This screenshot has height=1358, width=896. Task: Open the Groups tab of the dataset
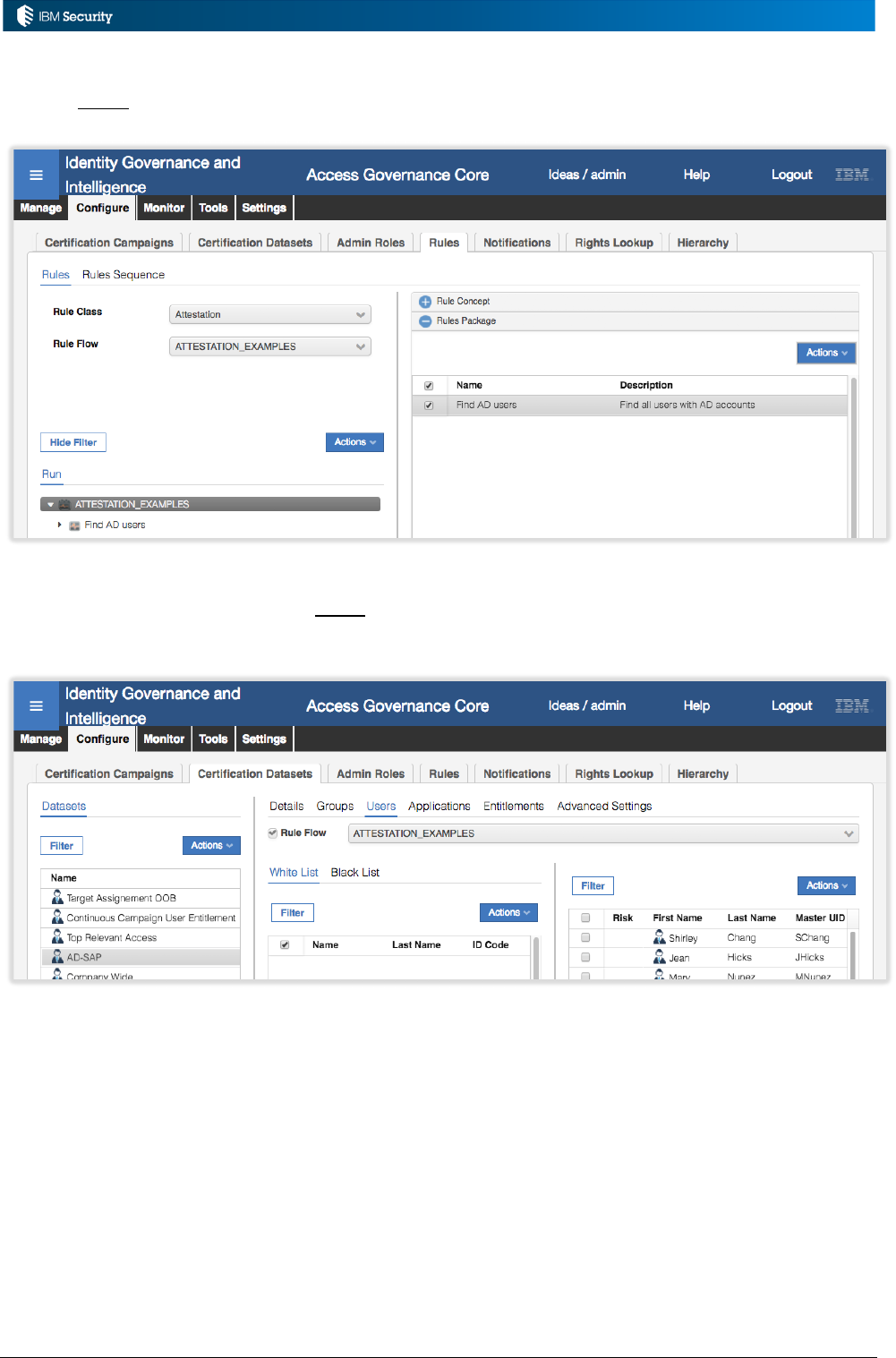click(x=335, y=807)
